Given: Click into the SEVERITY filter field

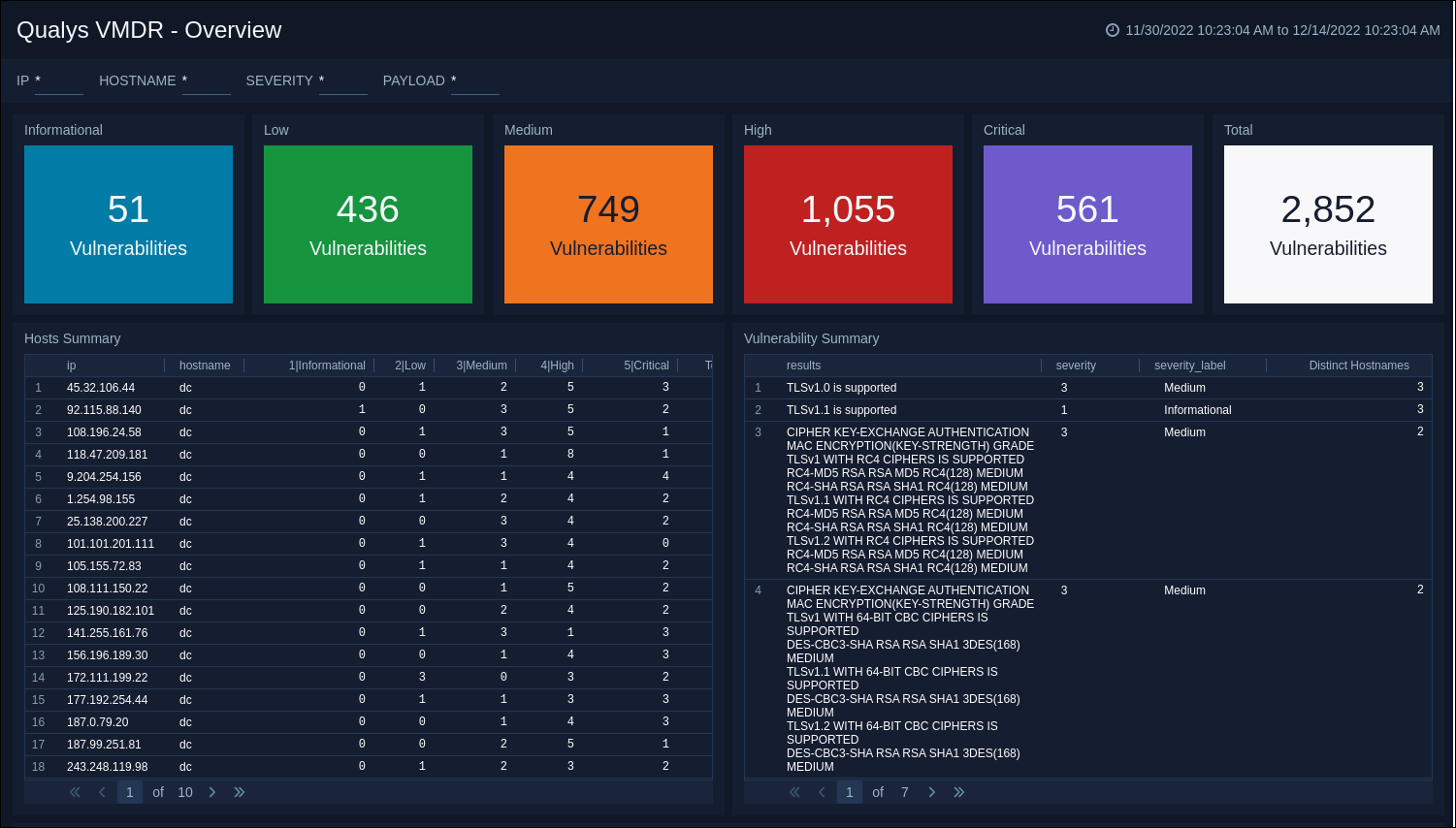Looking at the screenshot, I should 343,87.
